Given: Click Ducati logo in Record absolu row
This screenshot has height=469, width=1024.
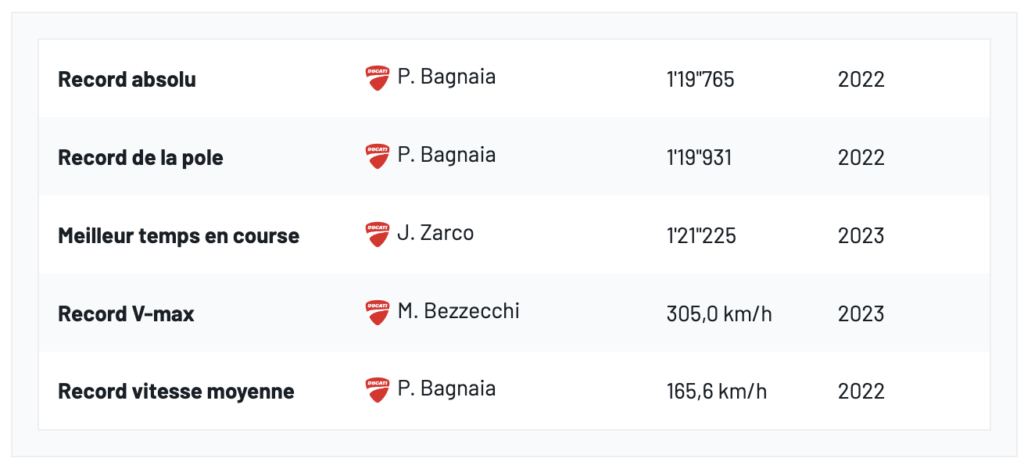Looking at the screenshot, I should point(377,78).
